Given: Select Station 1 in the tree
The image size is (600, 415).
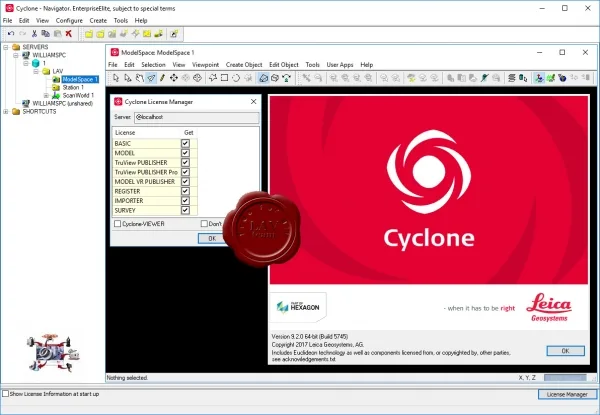Looking at the screenshot, I should coord(73,87).
